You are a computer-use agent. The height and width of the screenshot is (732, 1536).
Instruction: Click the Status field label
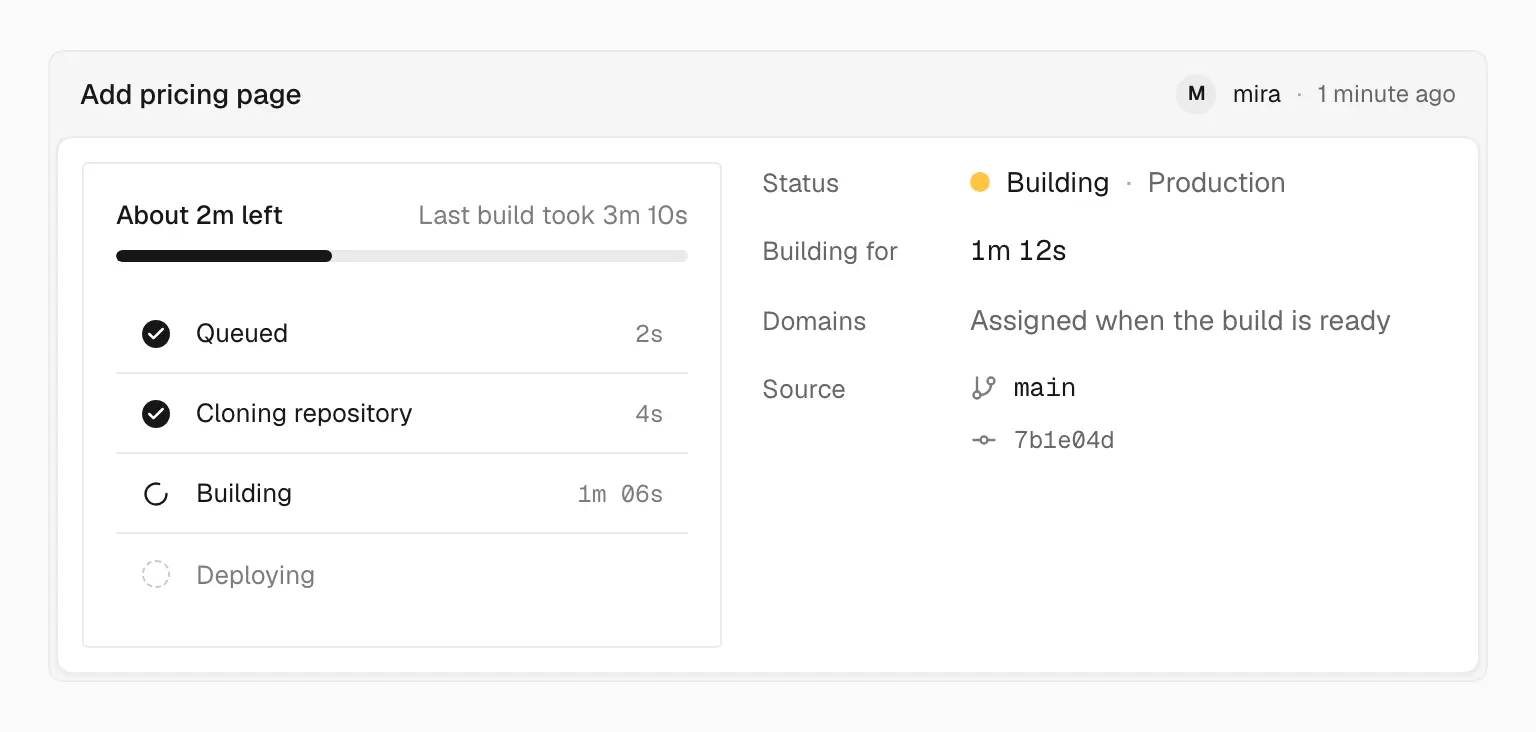coord(800,183)
